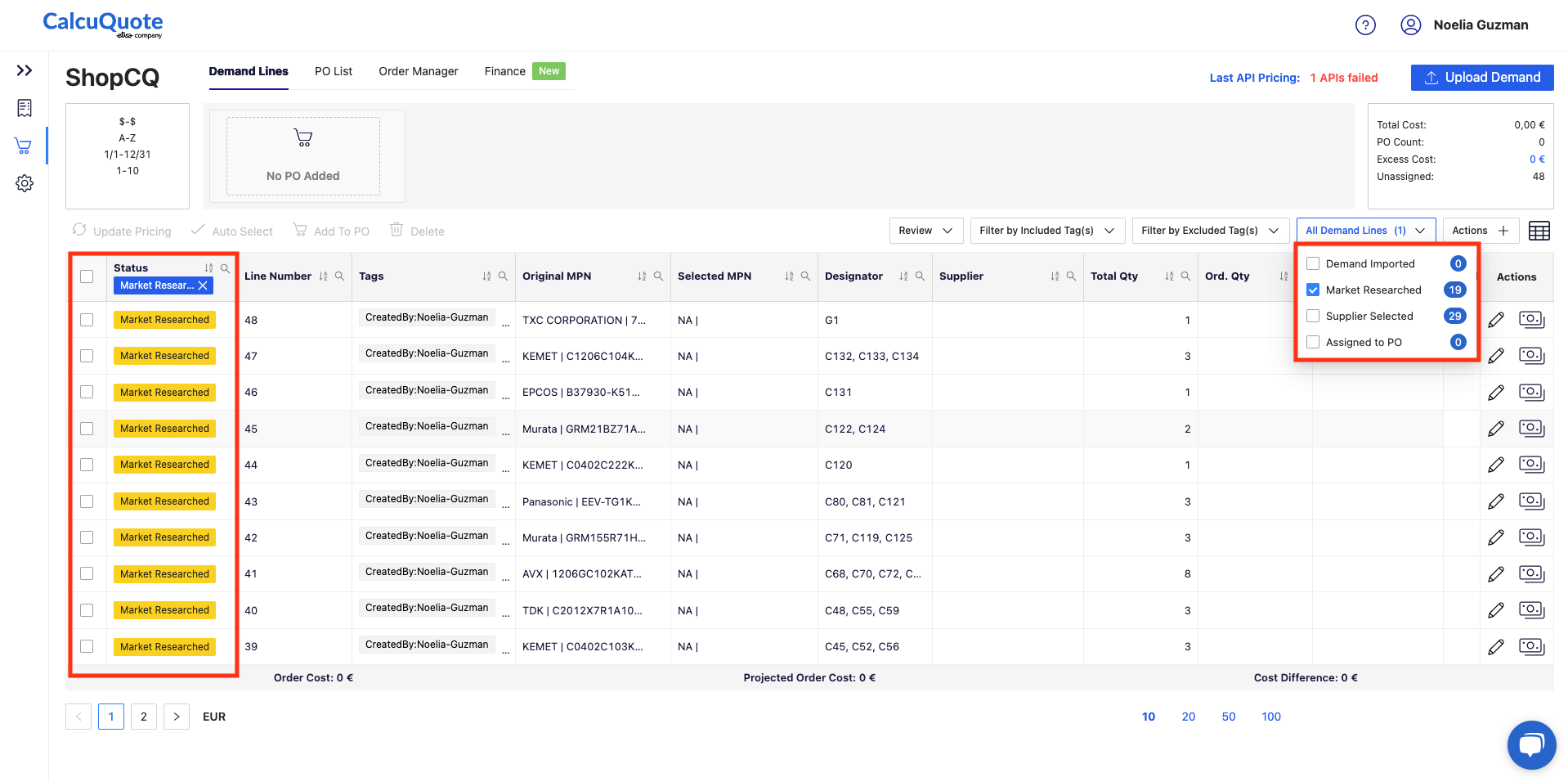Image resolution: width=1568 pixels, height=782 pixels.
Task: Open Filter by Included Tag(s) dropdown
Action: (x=1047, y=231)
